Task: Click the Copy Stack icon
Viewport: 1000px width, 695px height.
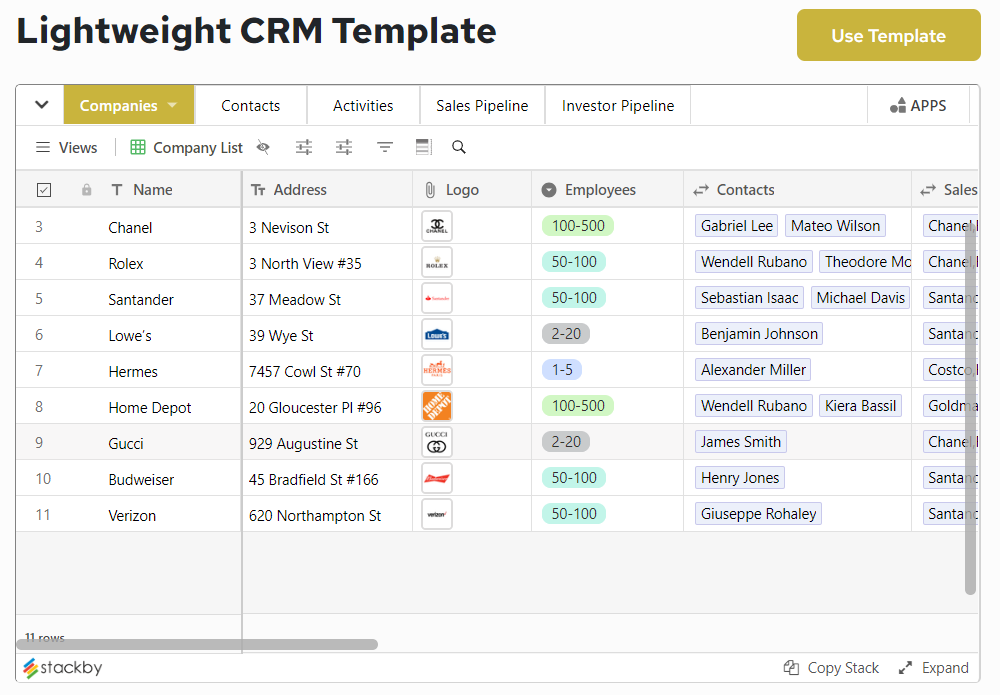Action: point(791,668)
